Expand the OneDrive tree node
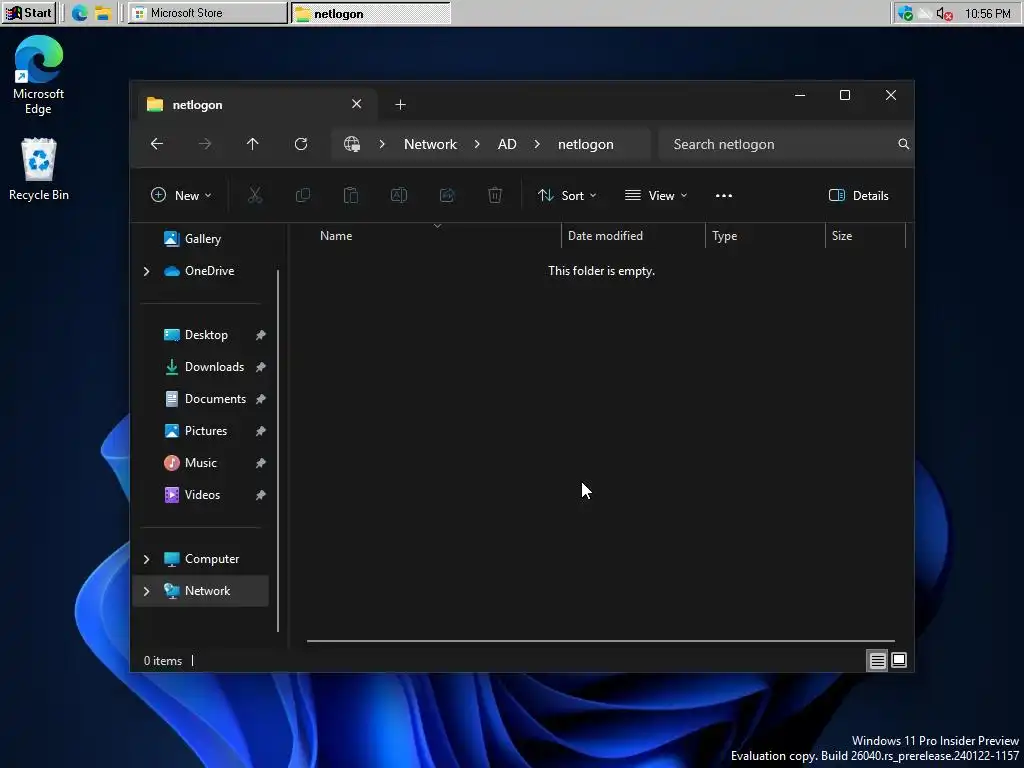 (146, 271)
